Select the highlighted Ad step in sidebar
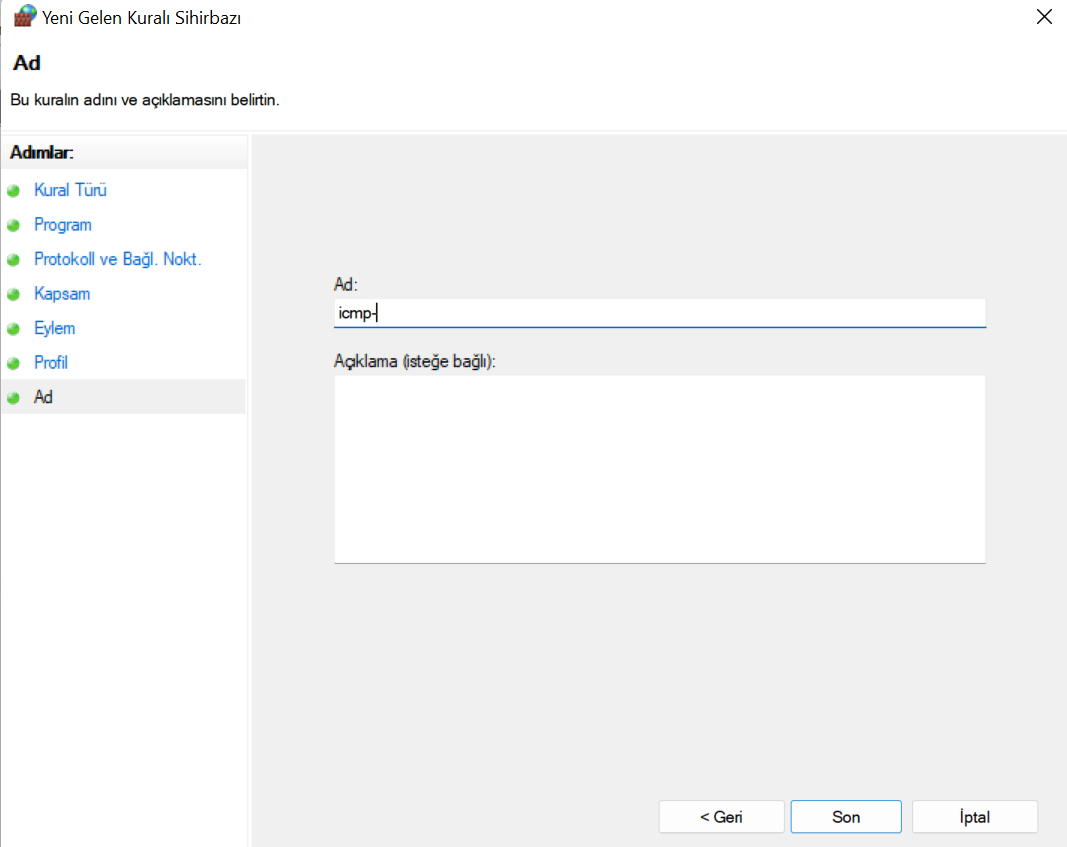This screenshot has height=847, width=1067. click(x=43, y=397)
